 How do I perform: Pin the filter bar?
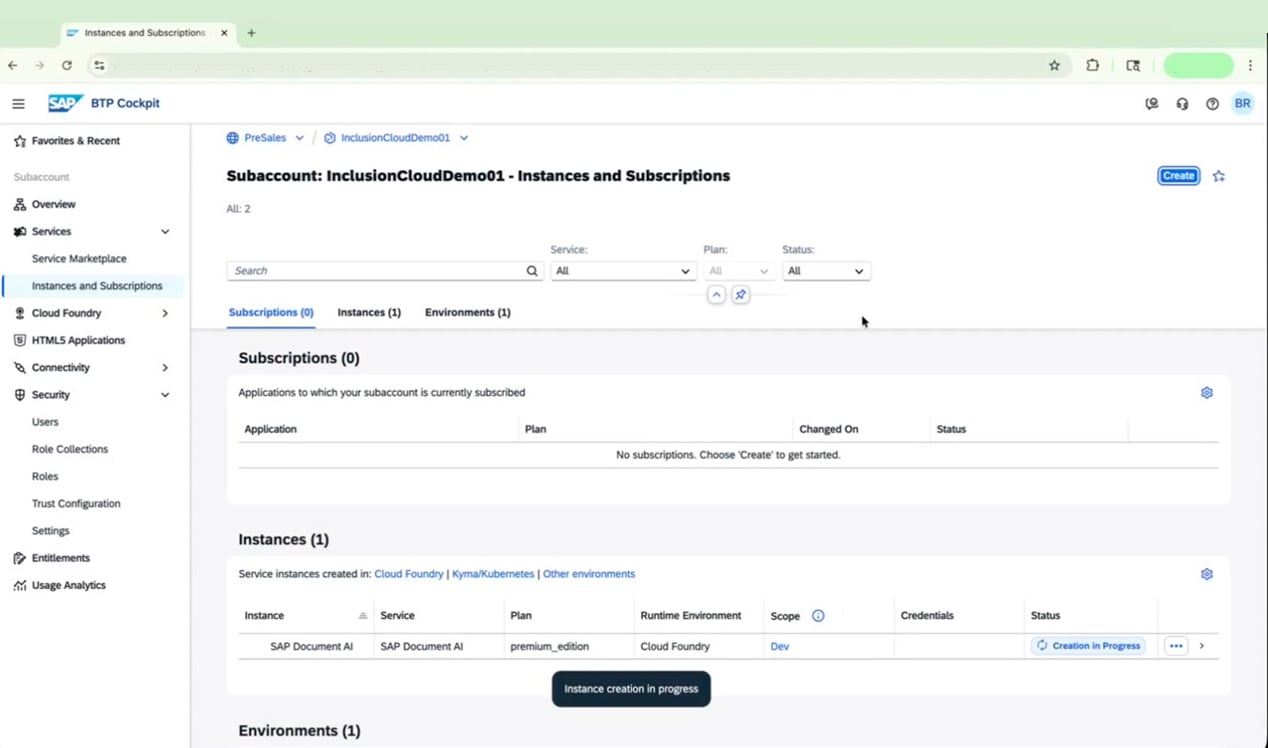[x=740, y=295]
